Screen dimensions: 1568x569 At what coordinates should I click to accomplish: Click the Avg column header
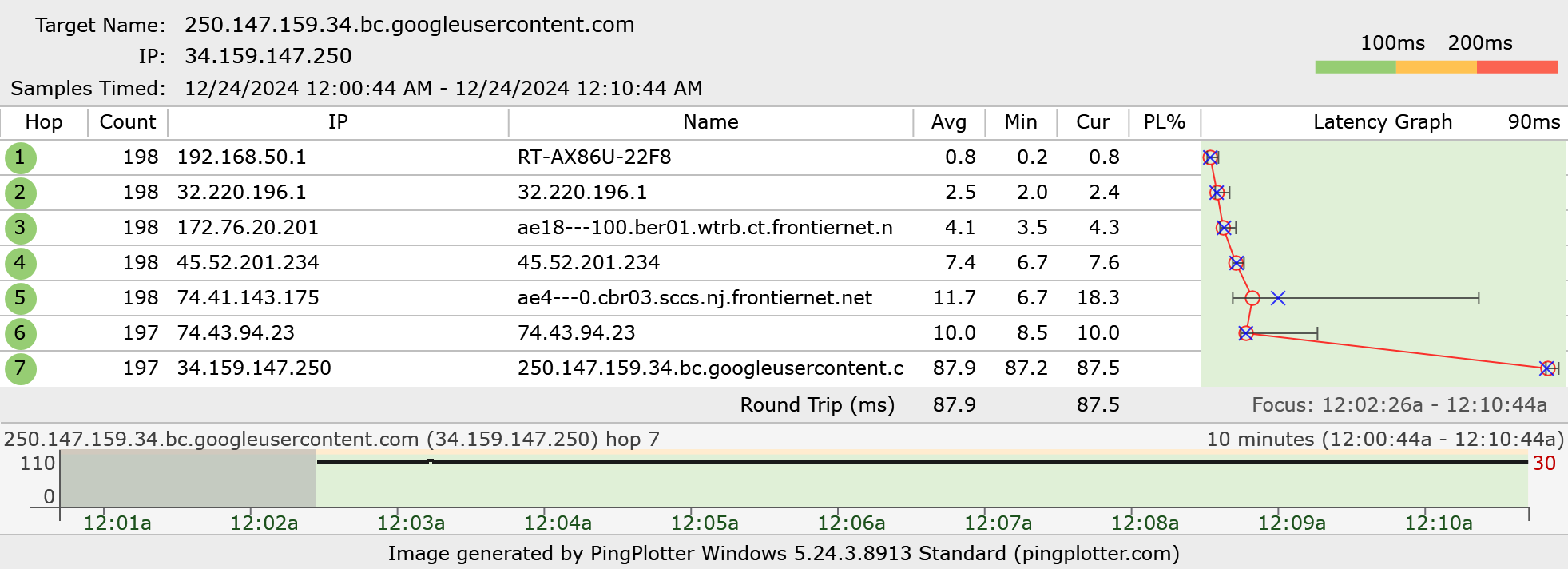coord(949,122)
